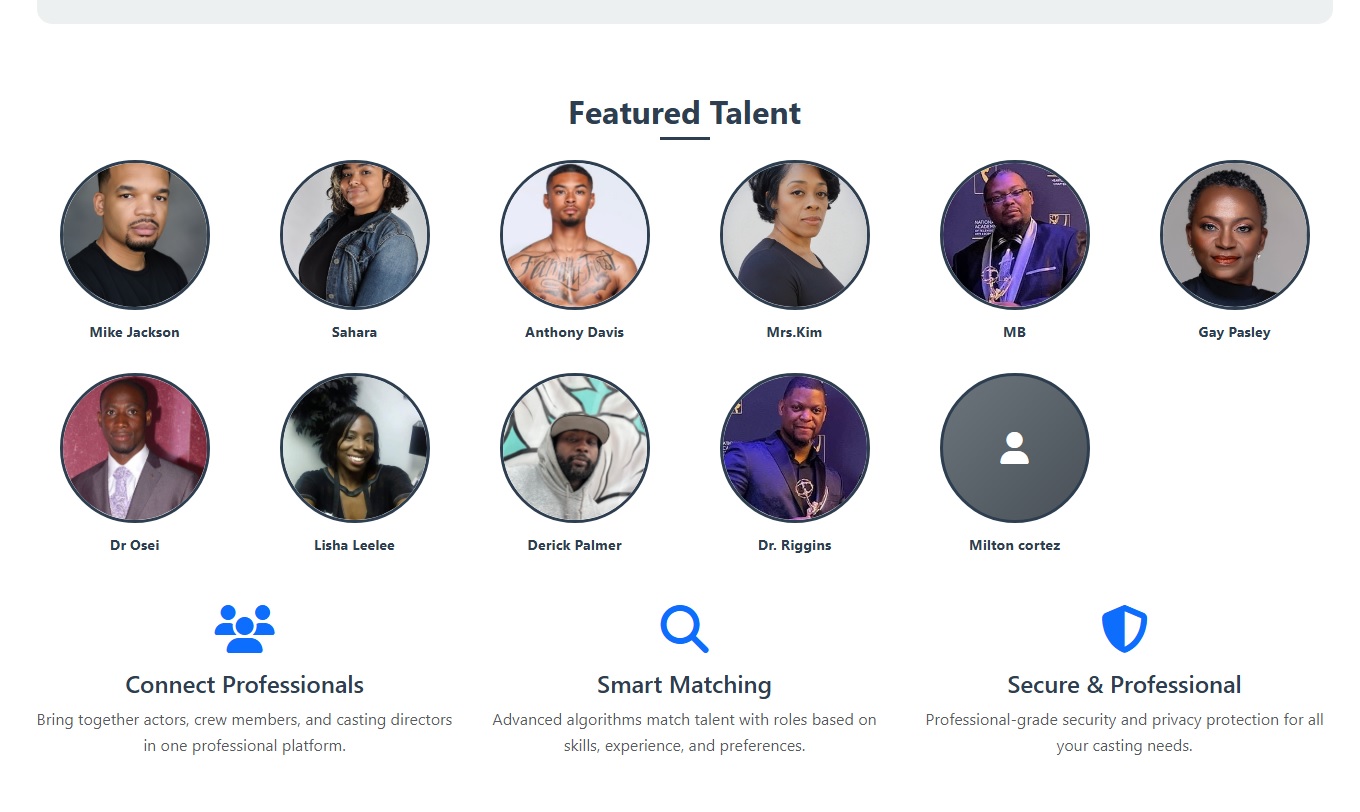Image resolution: width=1360 pixels, height=812 pixels.
Task: Open the Mrs.Kim profile photo
Action: (x=795, y=235)
